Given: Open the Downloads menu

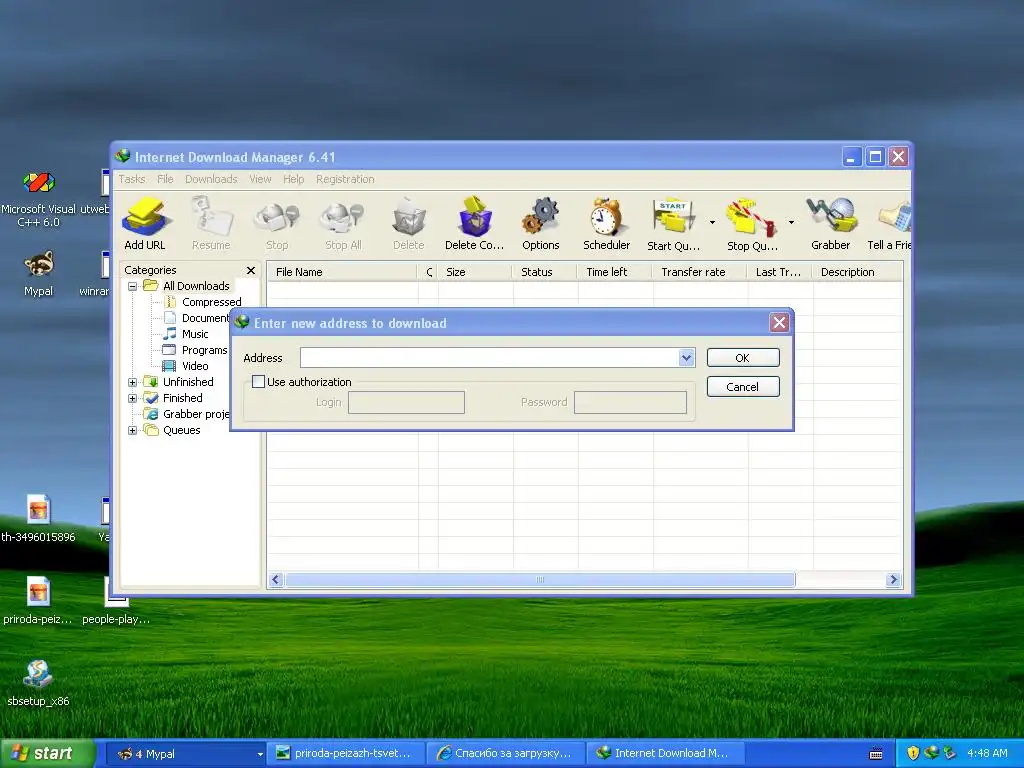Looking at the screenshot, I should pyautogui.click(x=211, y=179).
